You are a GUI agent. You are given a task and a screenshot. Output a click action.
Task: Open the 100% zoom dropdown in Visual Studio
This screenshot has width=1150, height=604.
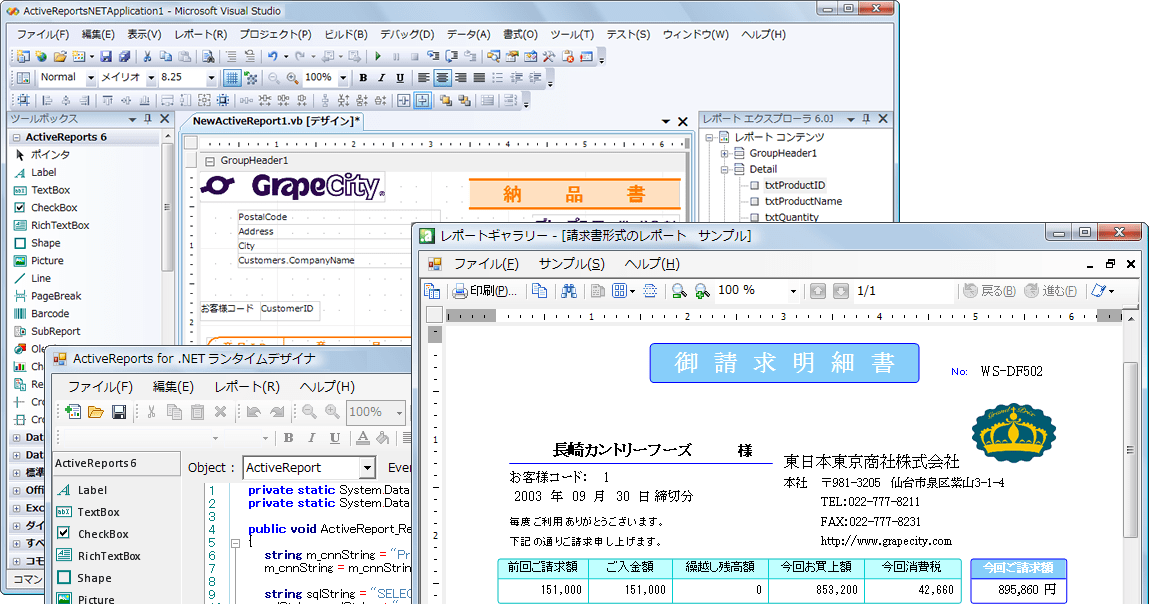point(343,78)
